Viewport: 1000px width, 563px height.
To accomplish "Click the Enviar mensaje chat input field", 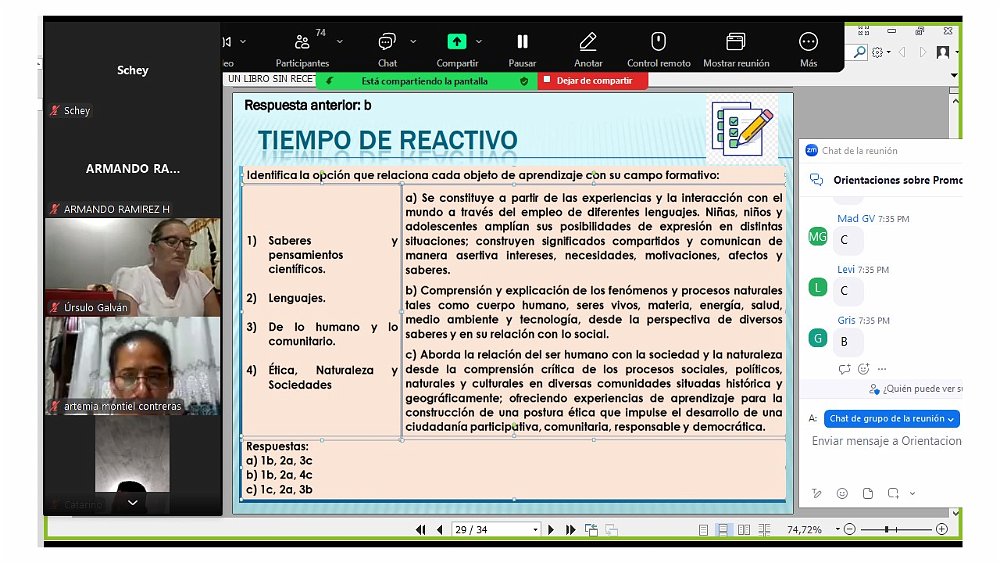I will tap(885, 441).
